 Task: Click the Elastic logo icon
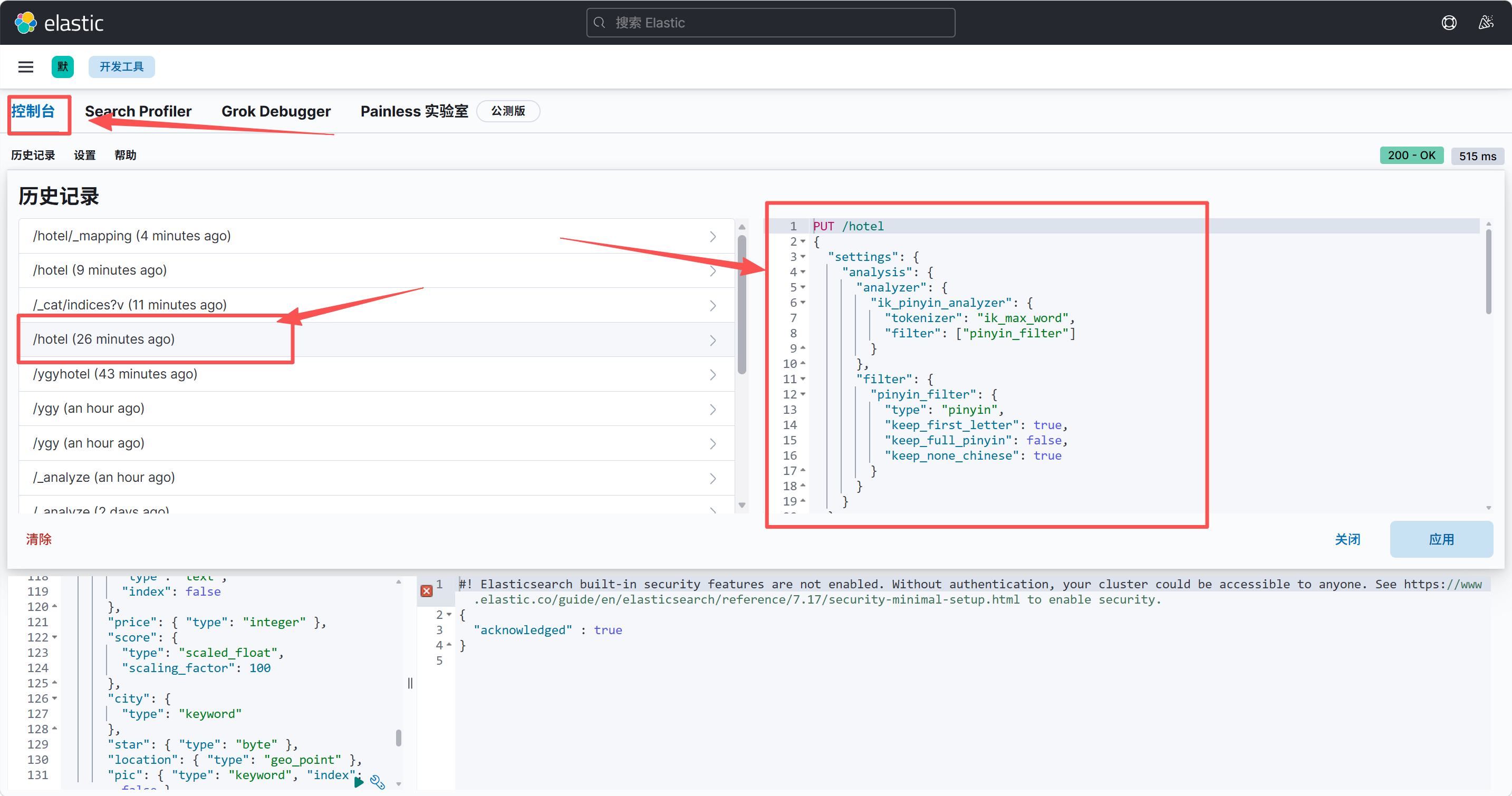(x=25, y=23)
